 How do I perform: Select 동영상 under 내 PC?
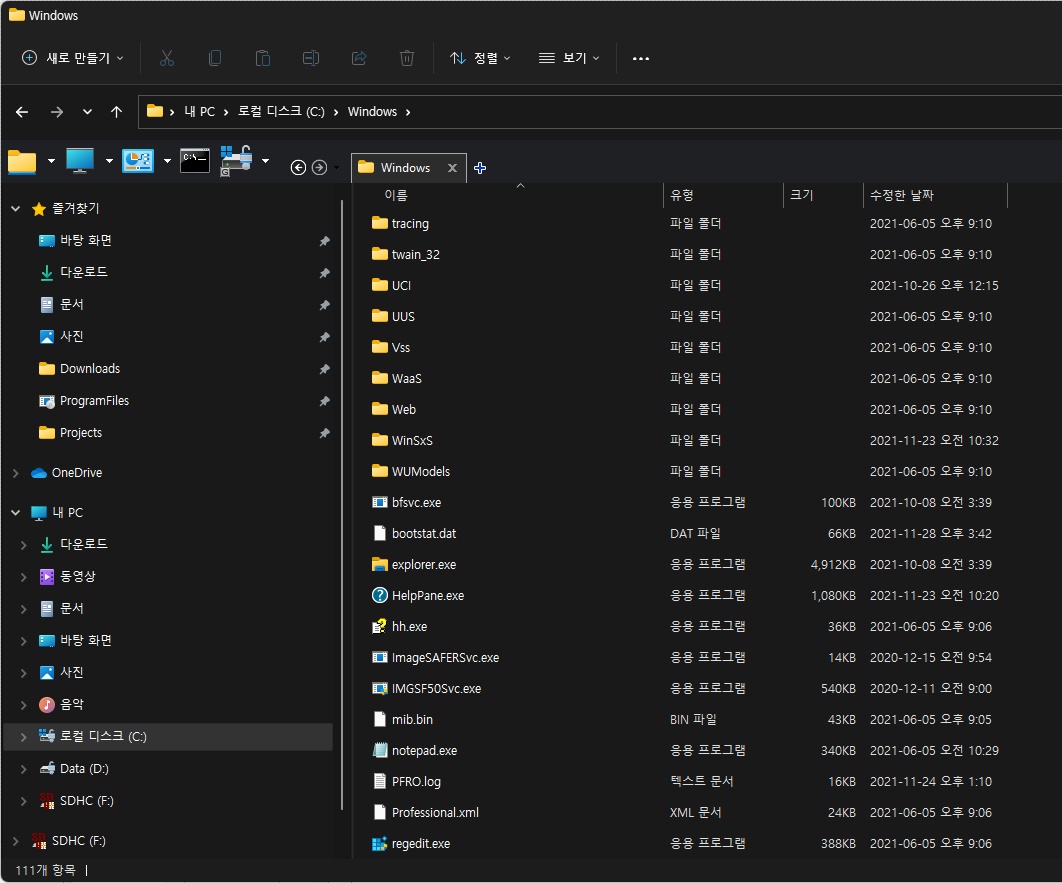coord(78,576)
